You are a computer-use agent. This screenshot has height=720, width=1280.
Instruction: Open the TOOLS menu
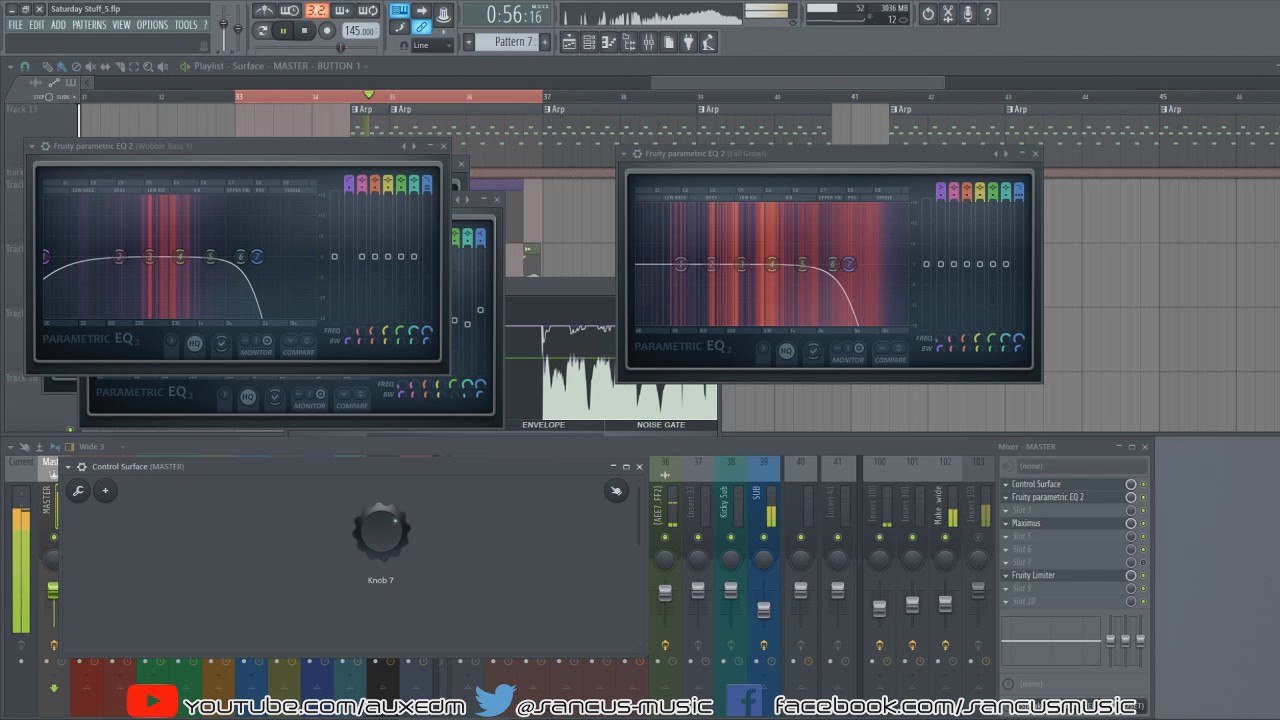tap(186, 25)
